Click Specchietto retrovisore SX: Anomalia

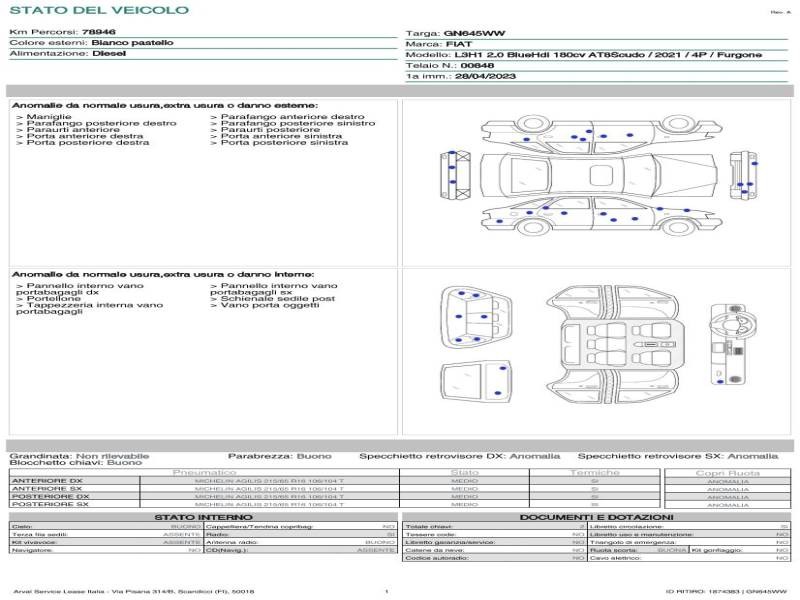(678, 456)
